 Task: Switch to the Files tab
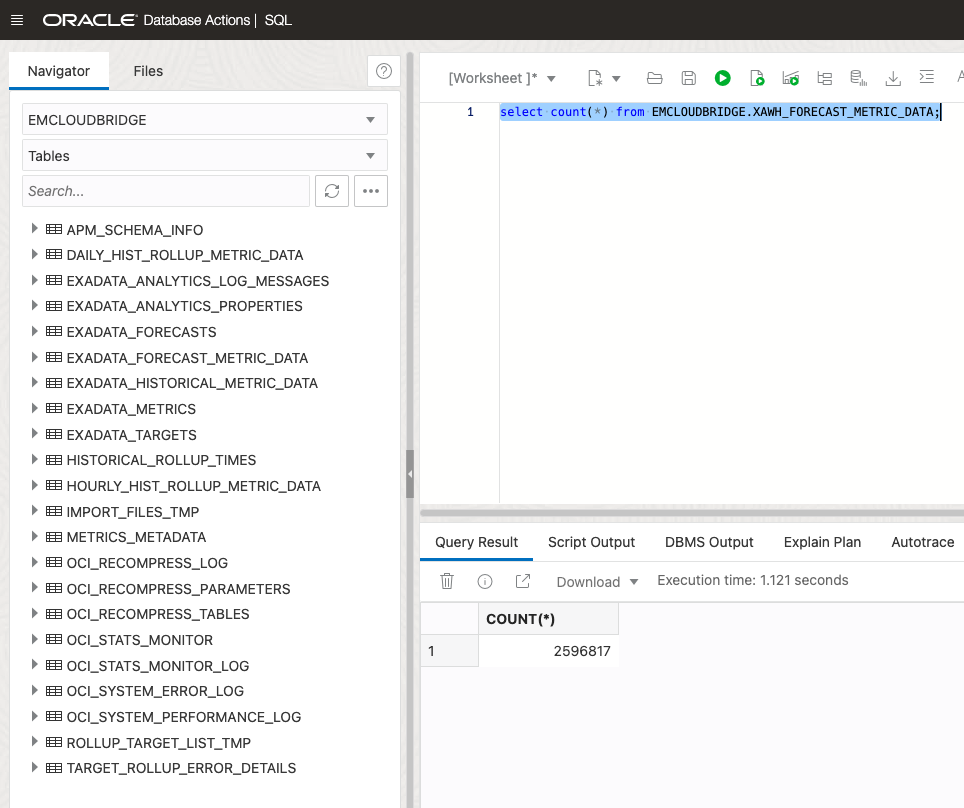tap(148, 71)
